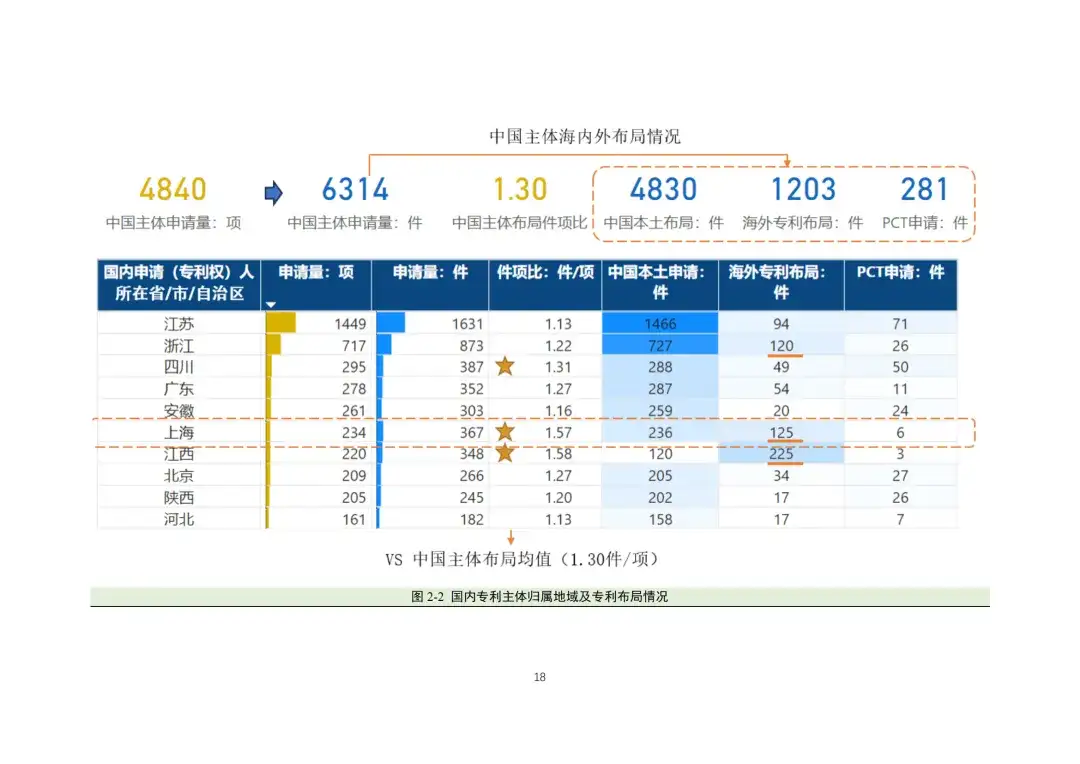Select the large number 4840
This screenshot has height=764, width=1080.
[173, 189]
